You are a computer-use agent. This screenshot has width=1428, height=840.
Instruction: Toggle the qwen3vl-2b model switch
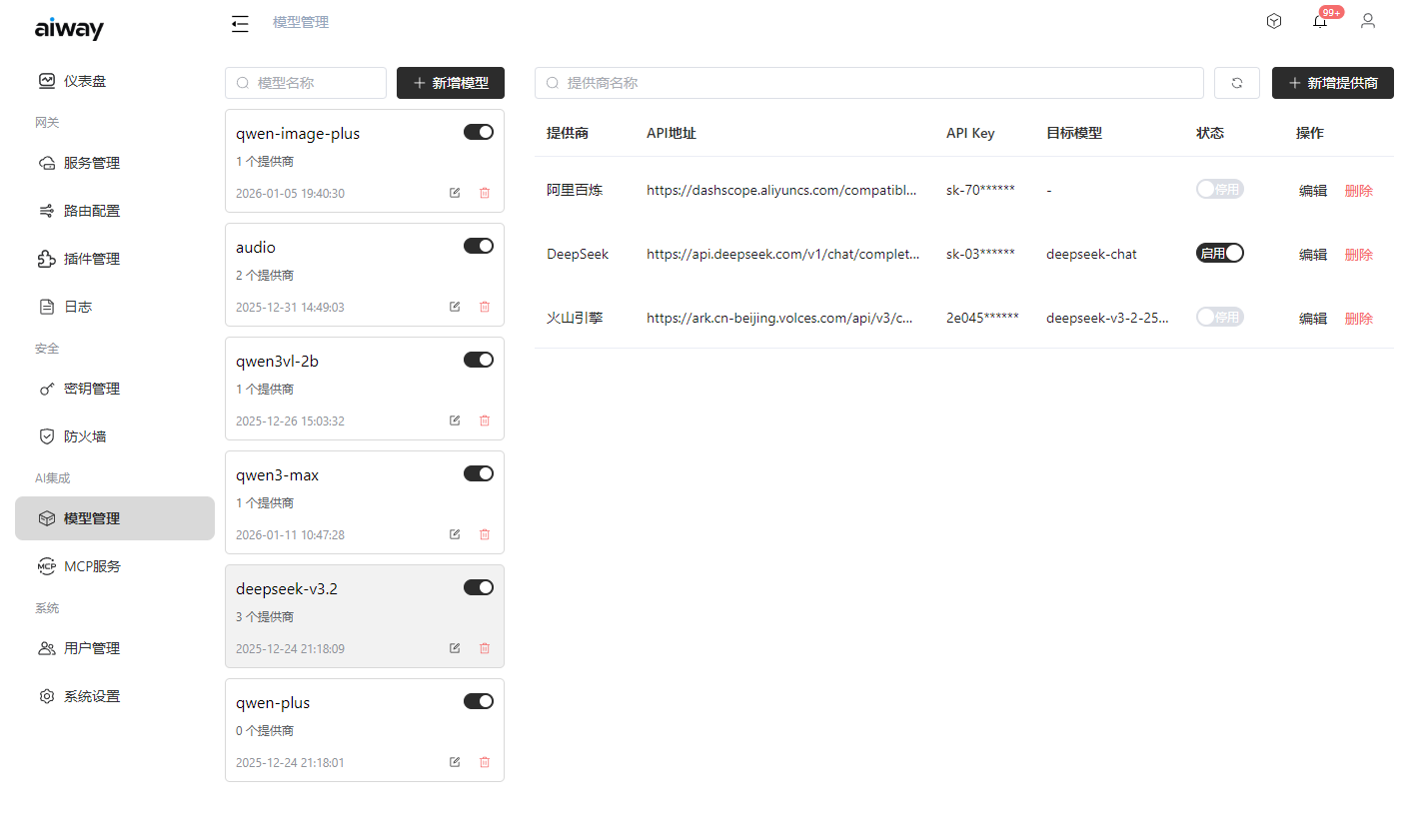[x=479, y=360]
